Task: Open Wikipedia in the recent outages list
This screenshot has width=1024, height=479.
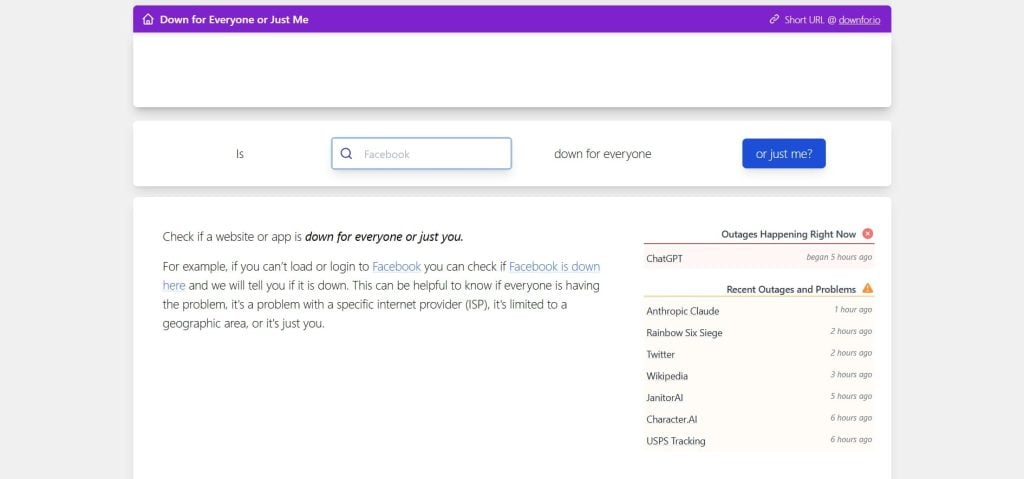Action: [x=667, y=377]
